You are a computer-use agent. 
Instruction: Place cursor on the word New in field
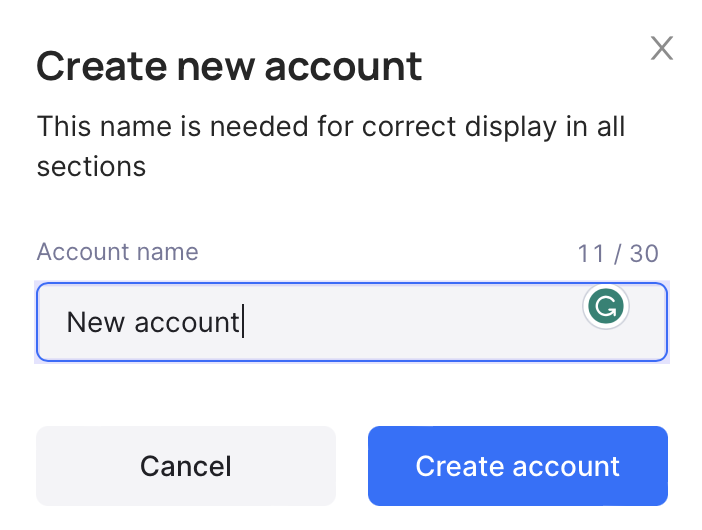click(95, 322)
